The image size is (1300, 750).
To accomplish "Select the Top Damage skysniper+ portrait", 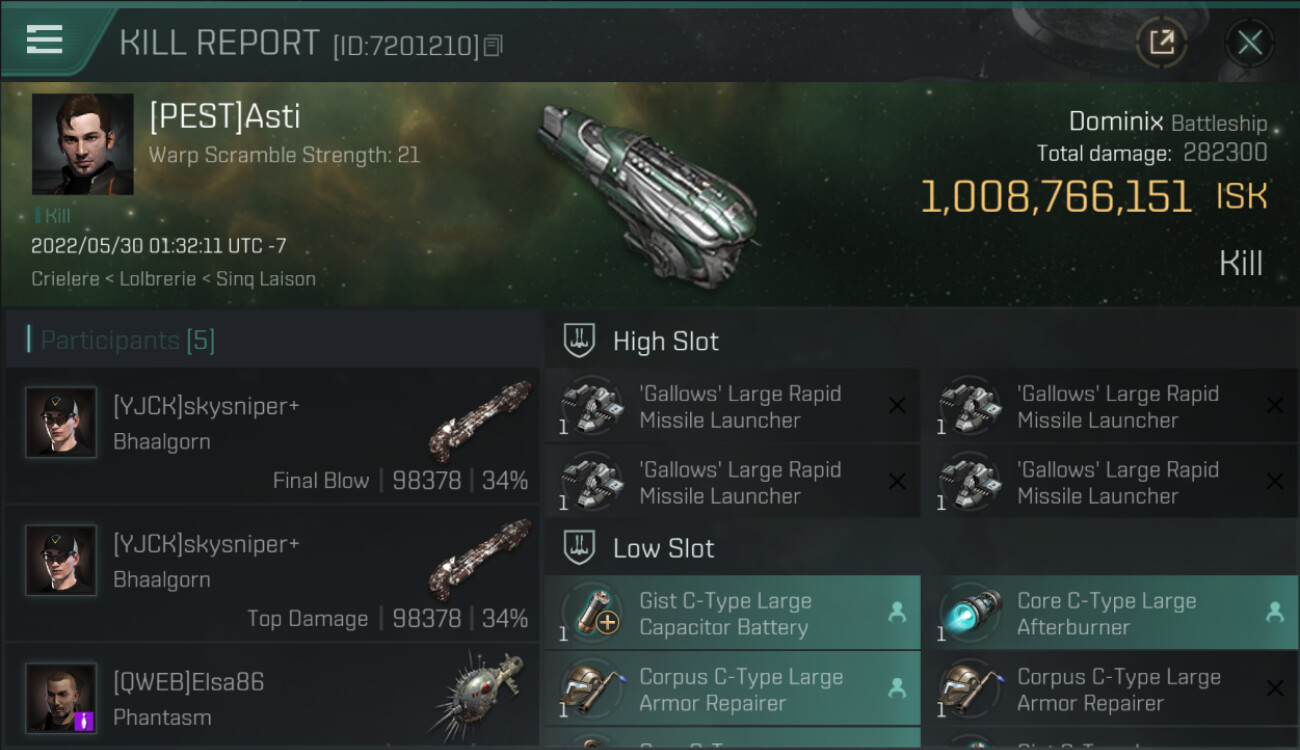I will click(61, 561).
